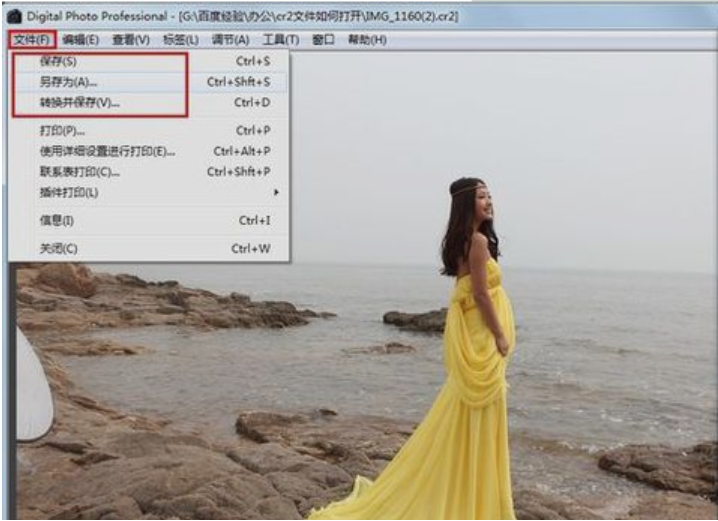Open the 查看(V) menu
The width and height of the screenshot is (718, 521).
pos(131,40)
